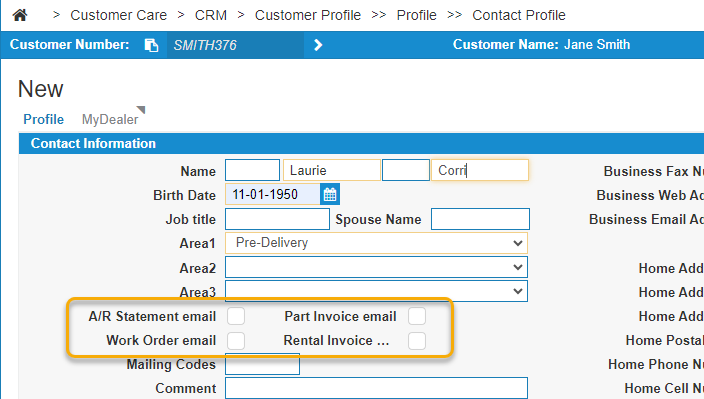Open MyDealer tab corner triangle
The height and width of the screenshot is (399, 704).
pyautogui.click(x=141, y=109)
